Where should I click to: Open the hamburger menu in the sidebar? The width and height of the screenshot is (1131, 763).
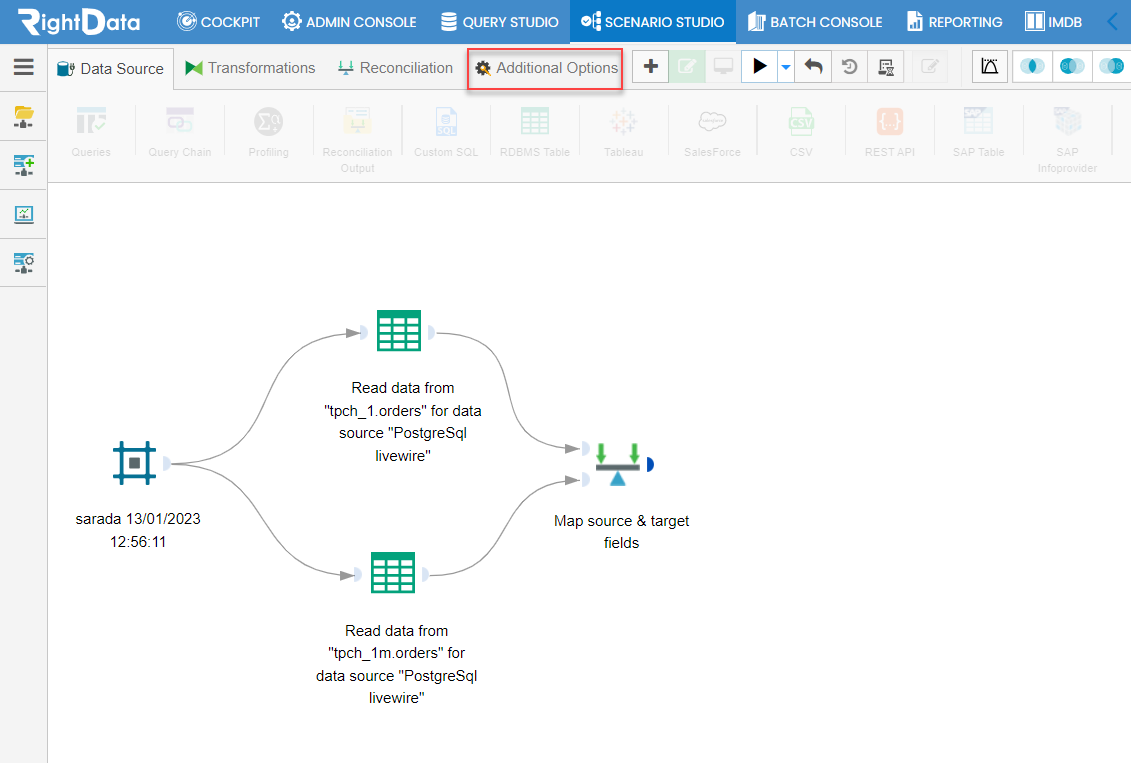23,67
